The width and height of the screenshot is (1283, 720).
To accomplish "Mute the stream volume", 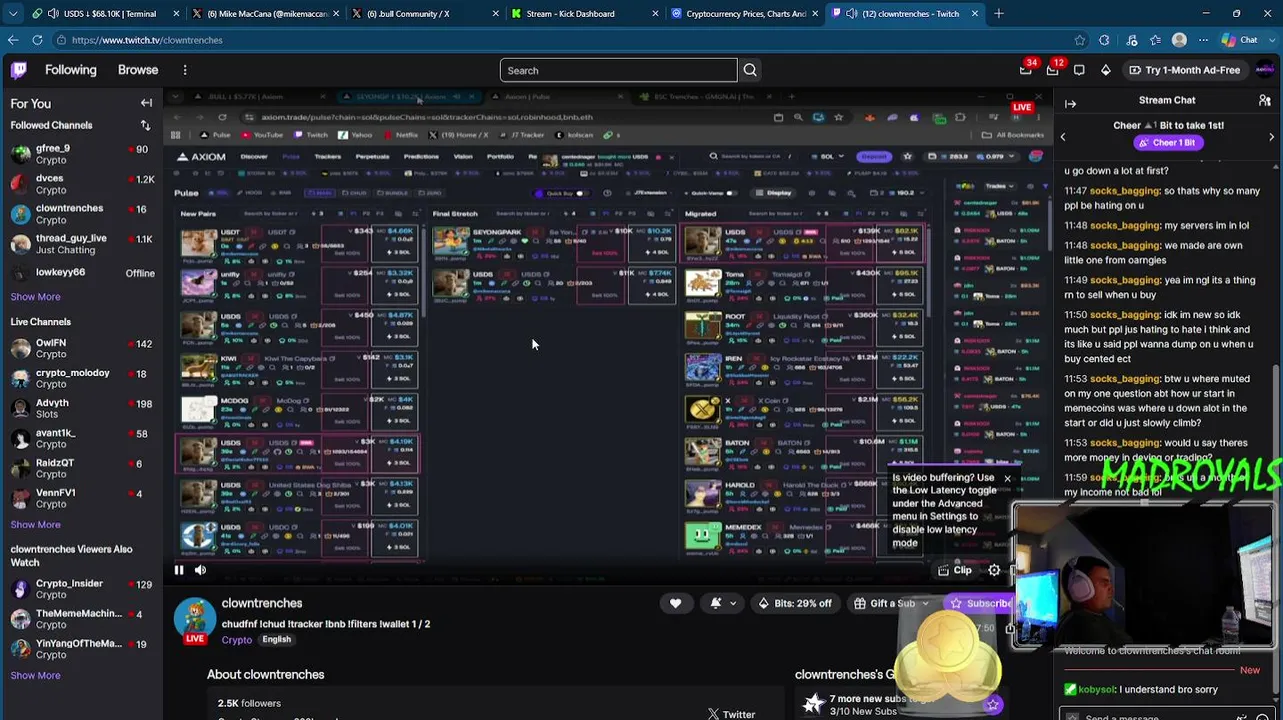I will [x=200, y=570].
